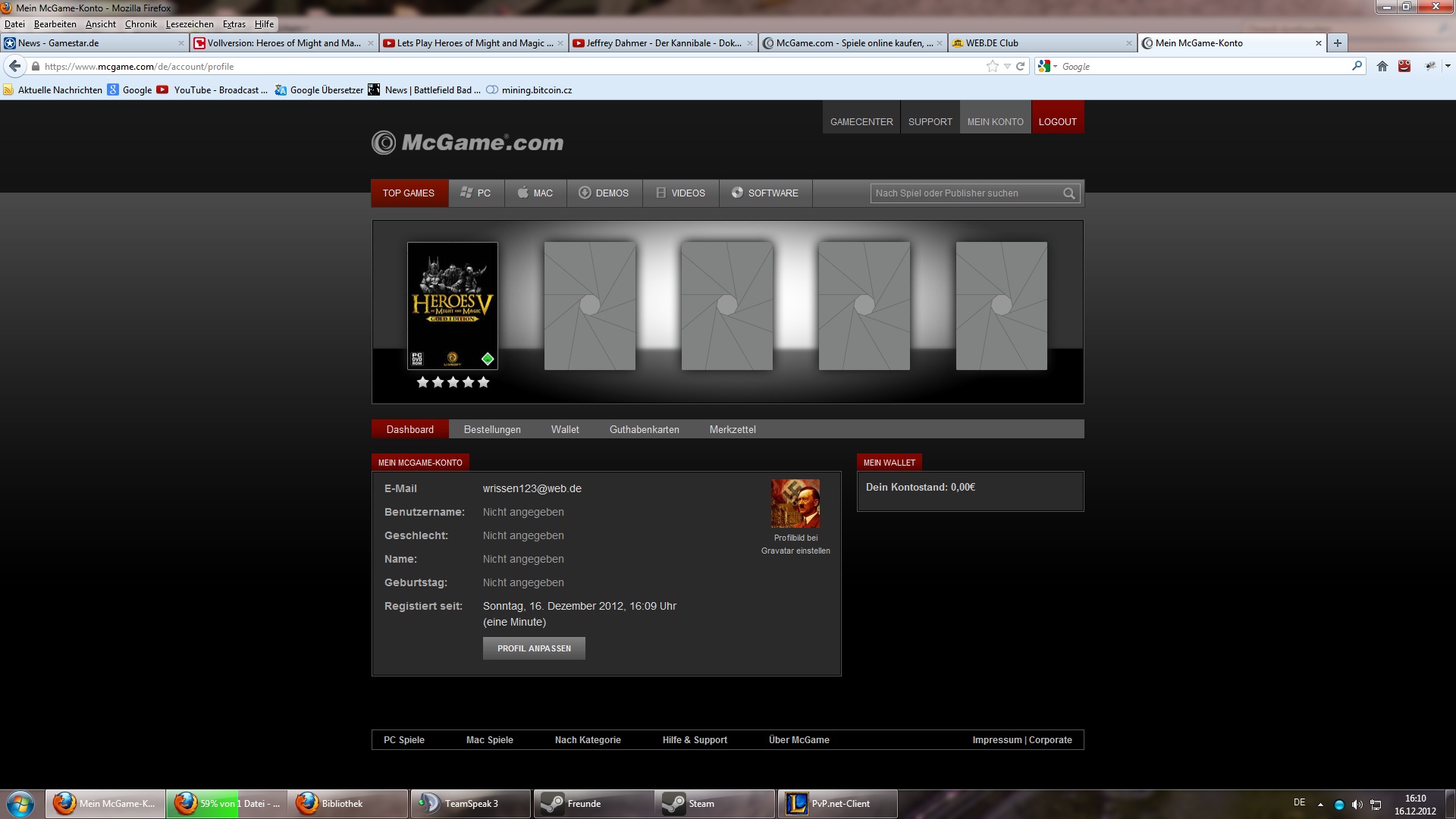Click the Impressum footer link

(997, 740)
